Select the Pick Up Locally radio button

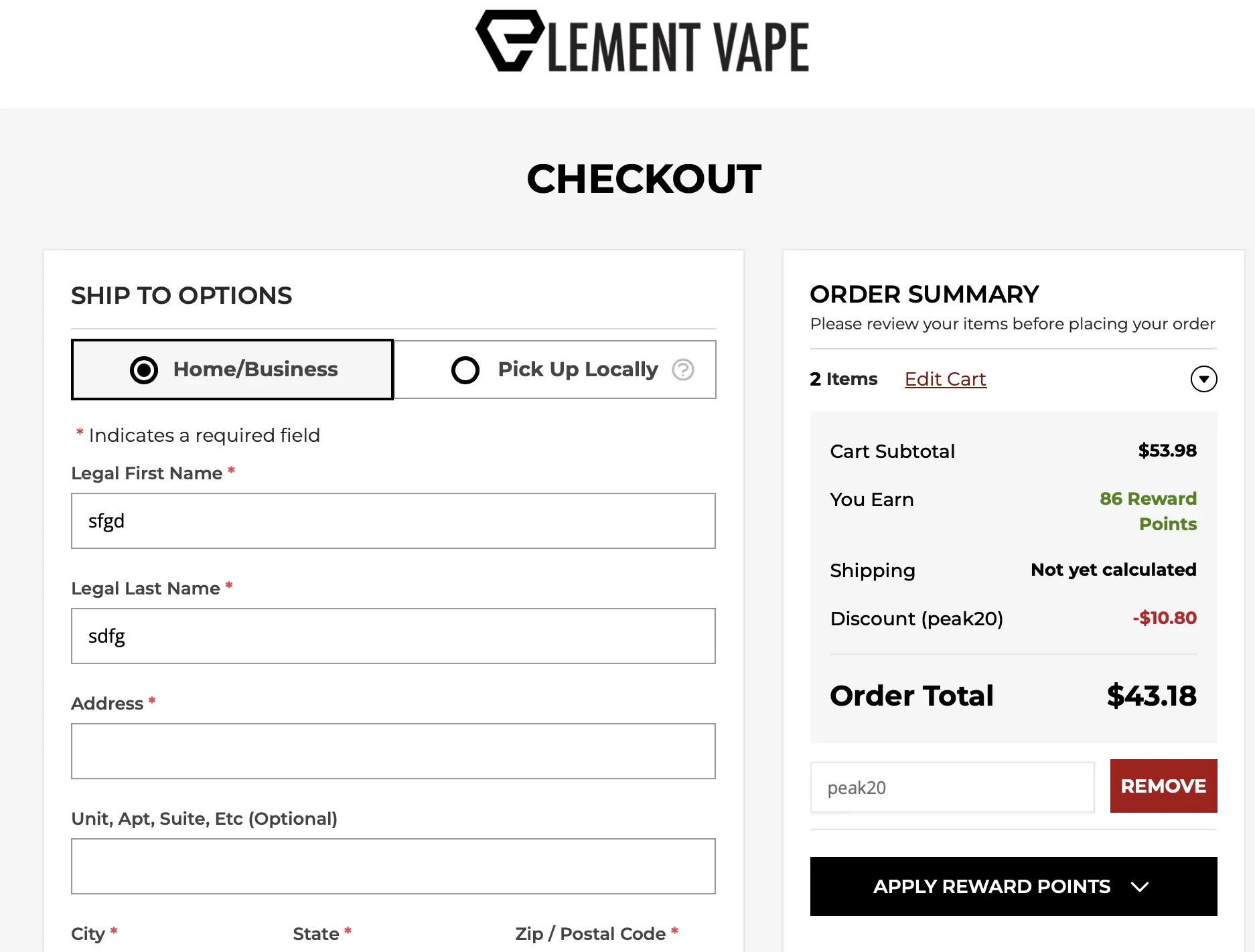pyautogui.click(x=465, y=370)
